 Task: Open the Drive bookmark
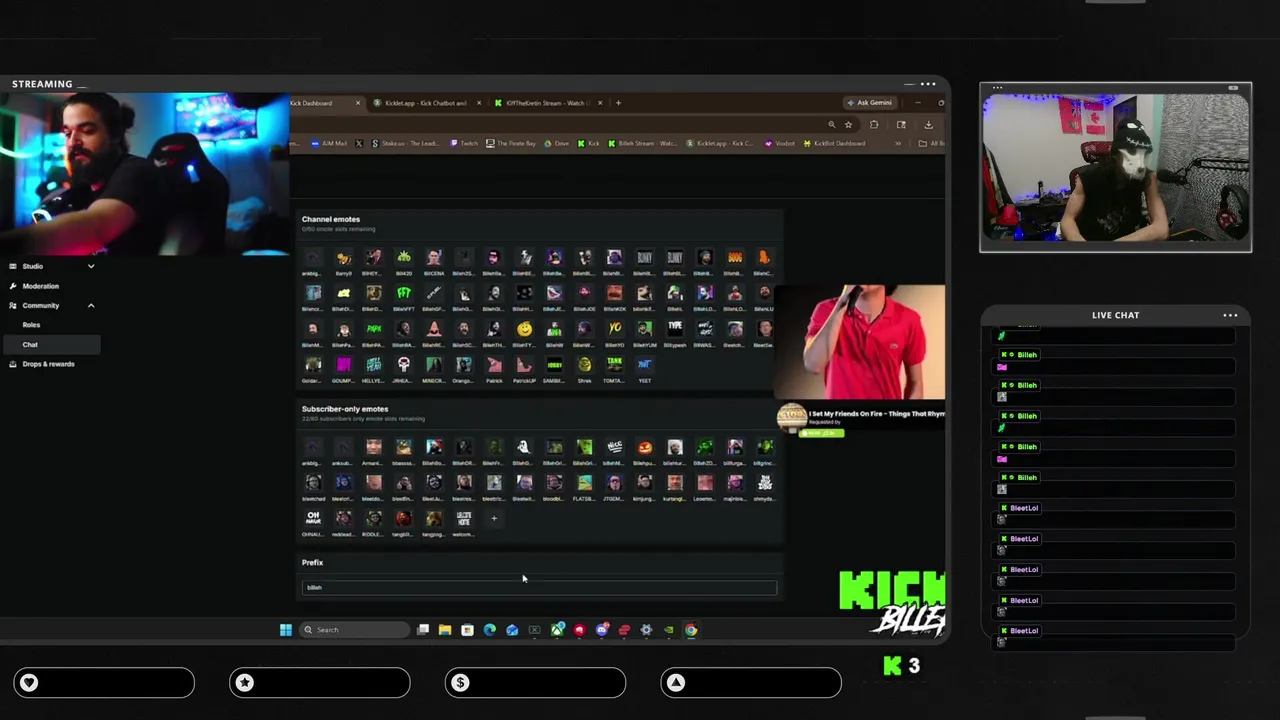557,144
